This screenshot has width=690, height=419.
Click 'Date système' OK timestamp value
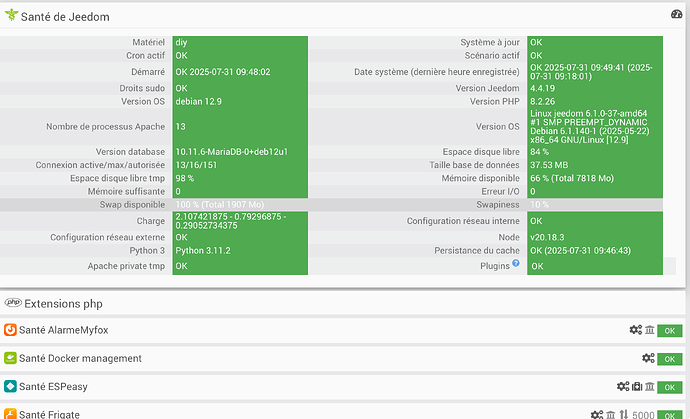(x=591, y=72)
